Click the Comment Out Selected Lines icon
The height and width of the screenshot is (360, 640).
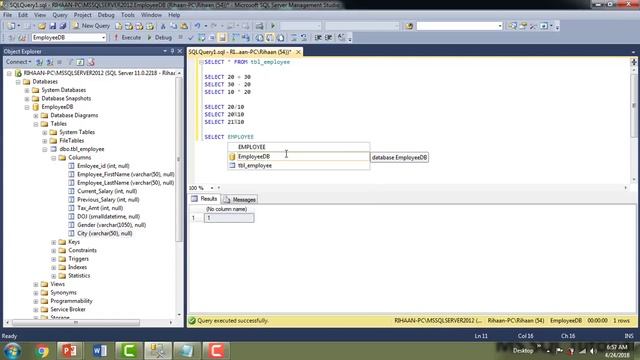point(294,38)
